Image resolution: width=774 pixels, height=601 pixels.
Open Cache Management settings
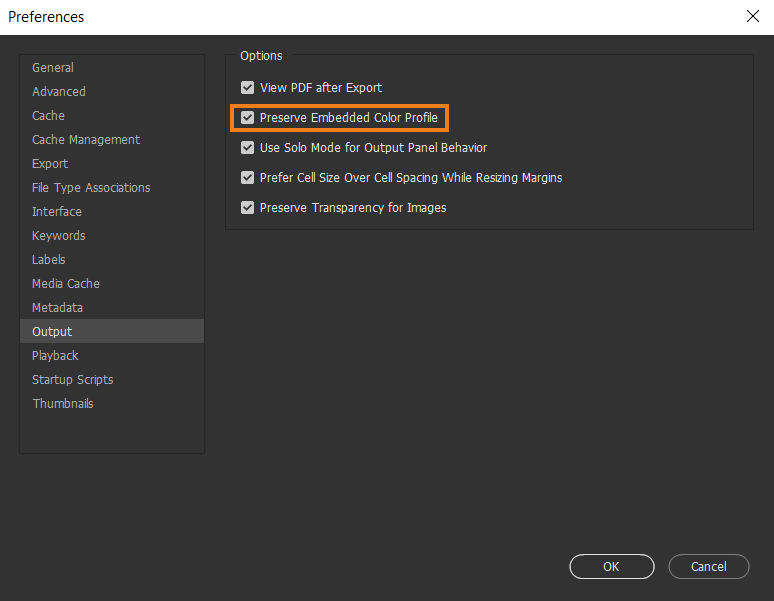tap(112, 140)
